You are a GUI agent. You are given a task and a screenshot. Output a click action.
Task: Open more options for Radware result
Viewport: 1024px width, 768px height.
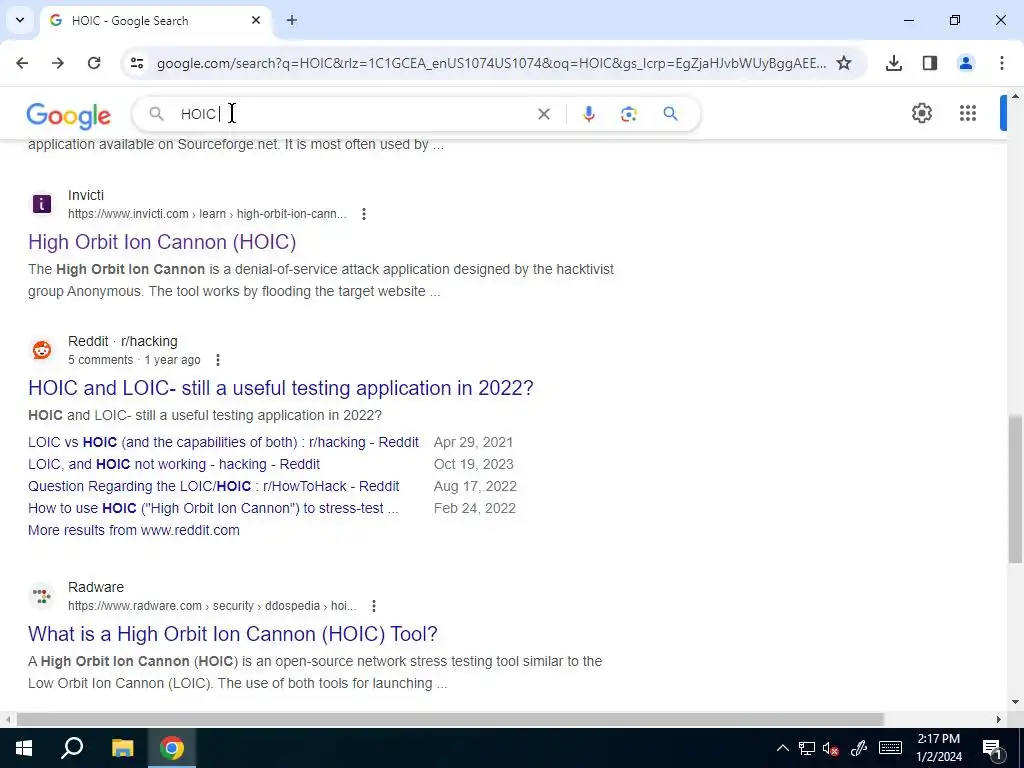tap(374, 606)
